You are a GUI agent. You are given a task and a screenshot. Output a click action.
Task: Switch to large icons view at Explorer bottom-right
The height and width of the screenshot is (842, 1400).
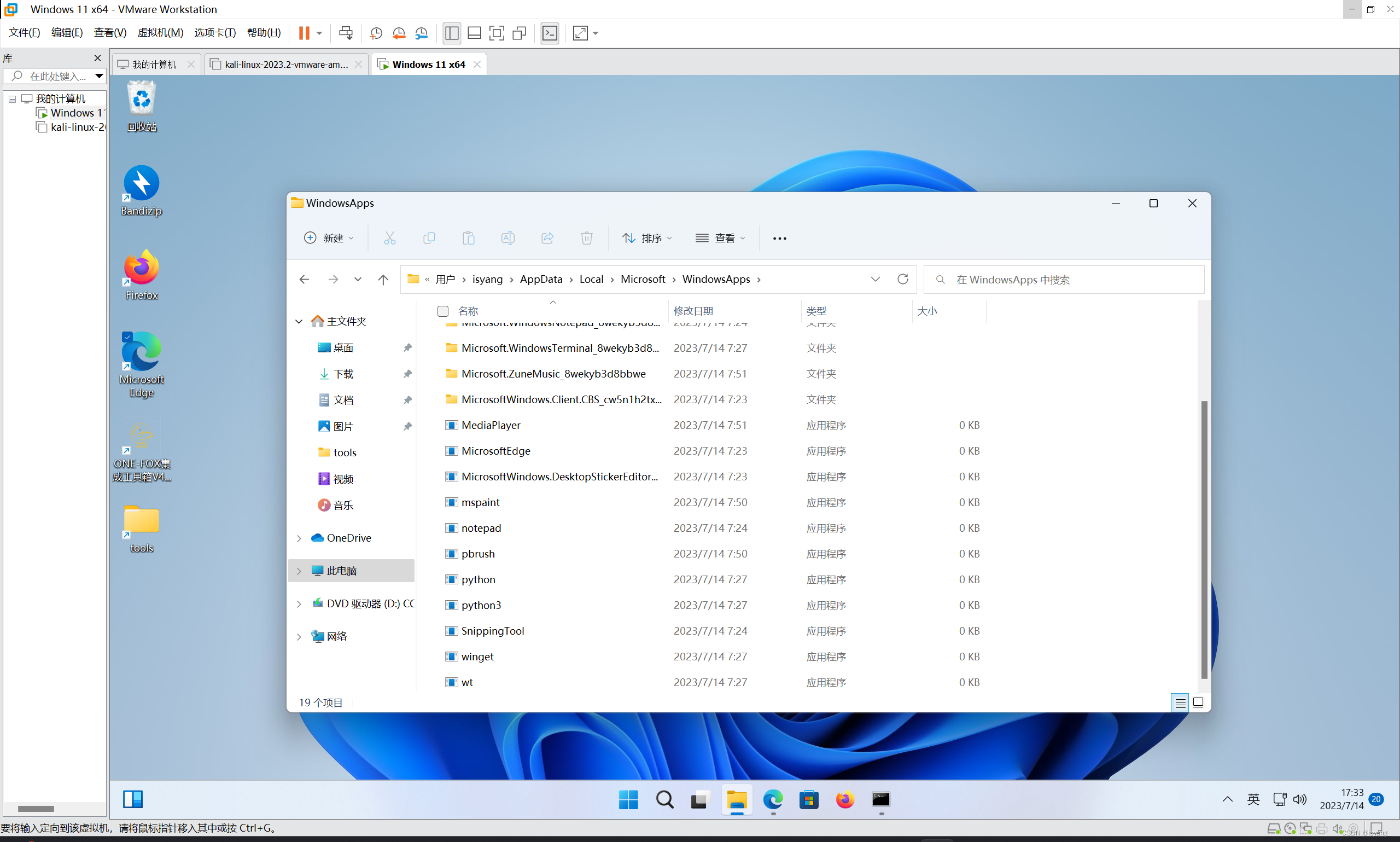pyautogui.click(x=1198, y=702)
